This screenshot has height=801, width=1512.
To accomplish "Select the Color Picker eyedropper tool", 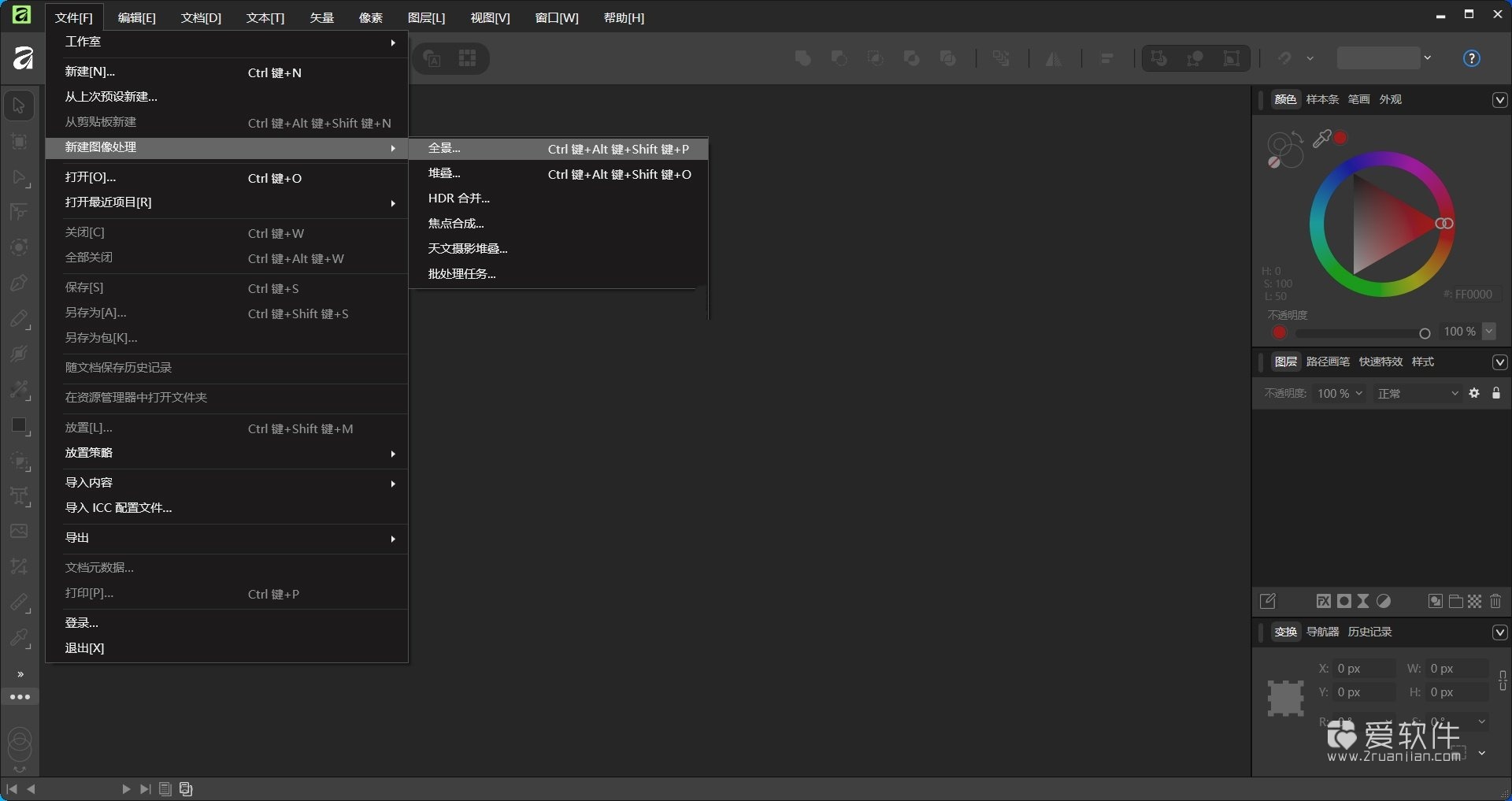I will (x=20, y=639).
